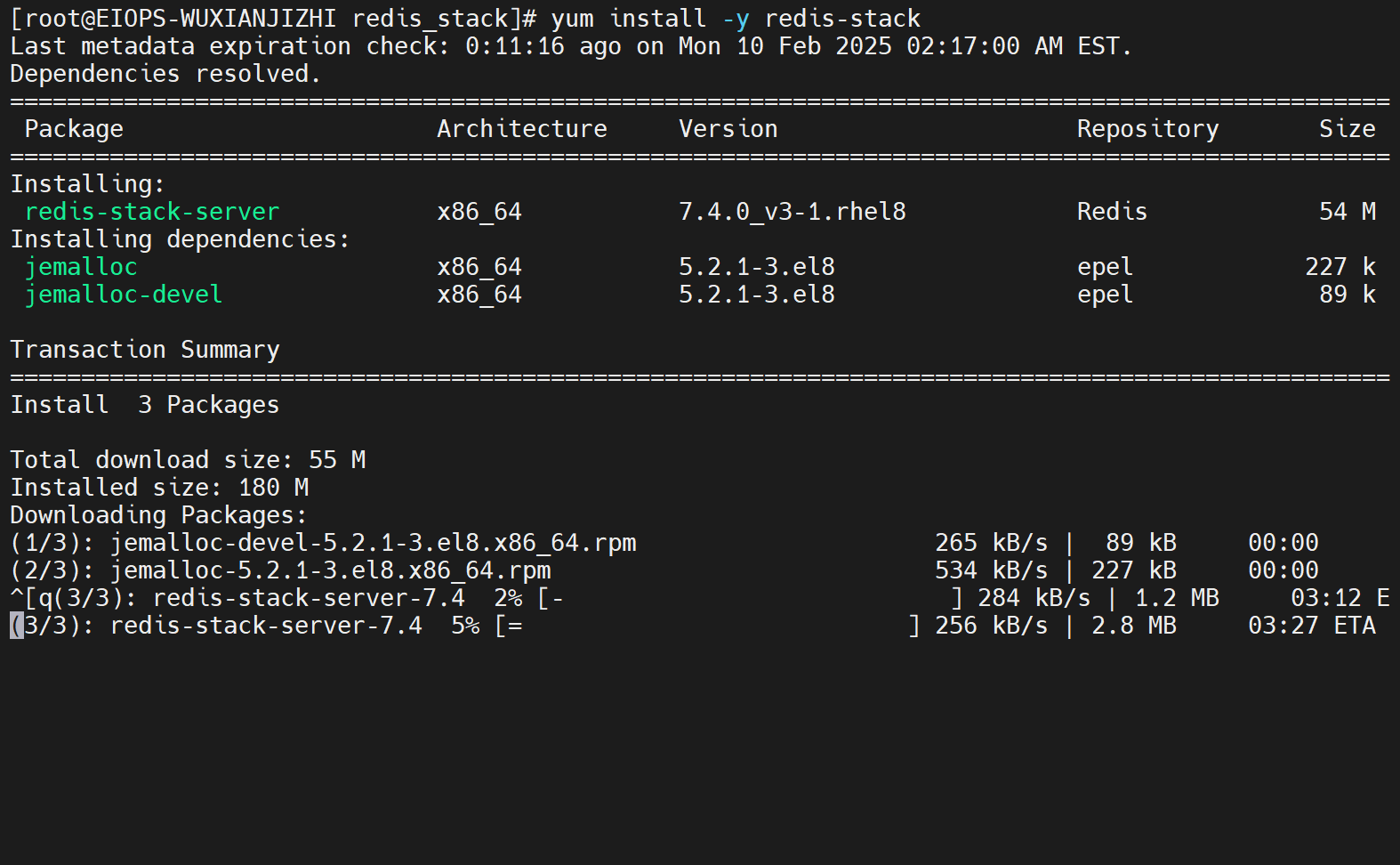
Task: Click the version 7.4.0_v3-1.rhel8 text
Action: click(792, 212)
